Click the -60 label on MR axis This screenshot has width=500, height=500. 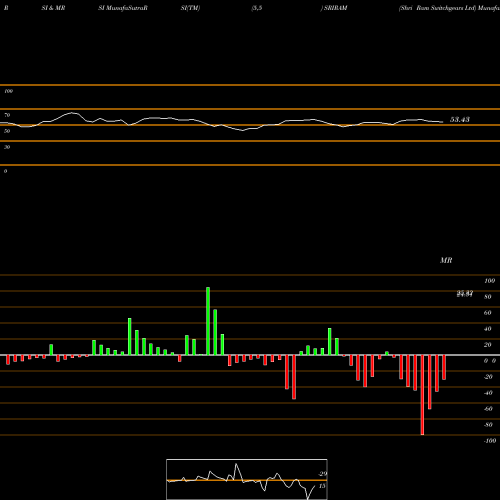tap(488, 409)
